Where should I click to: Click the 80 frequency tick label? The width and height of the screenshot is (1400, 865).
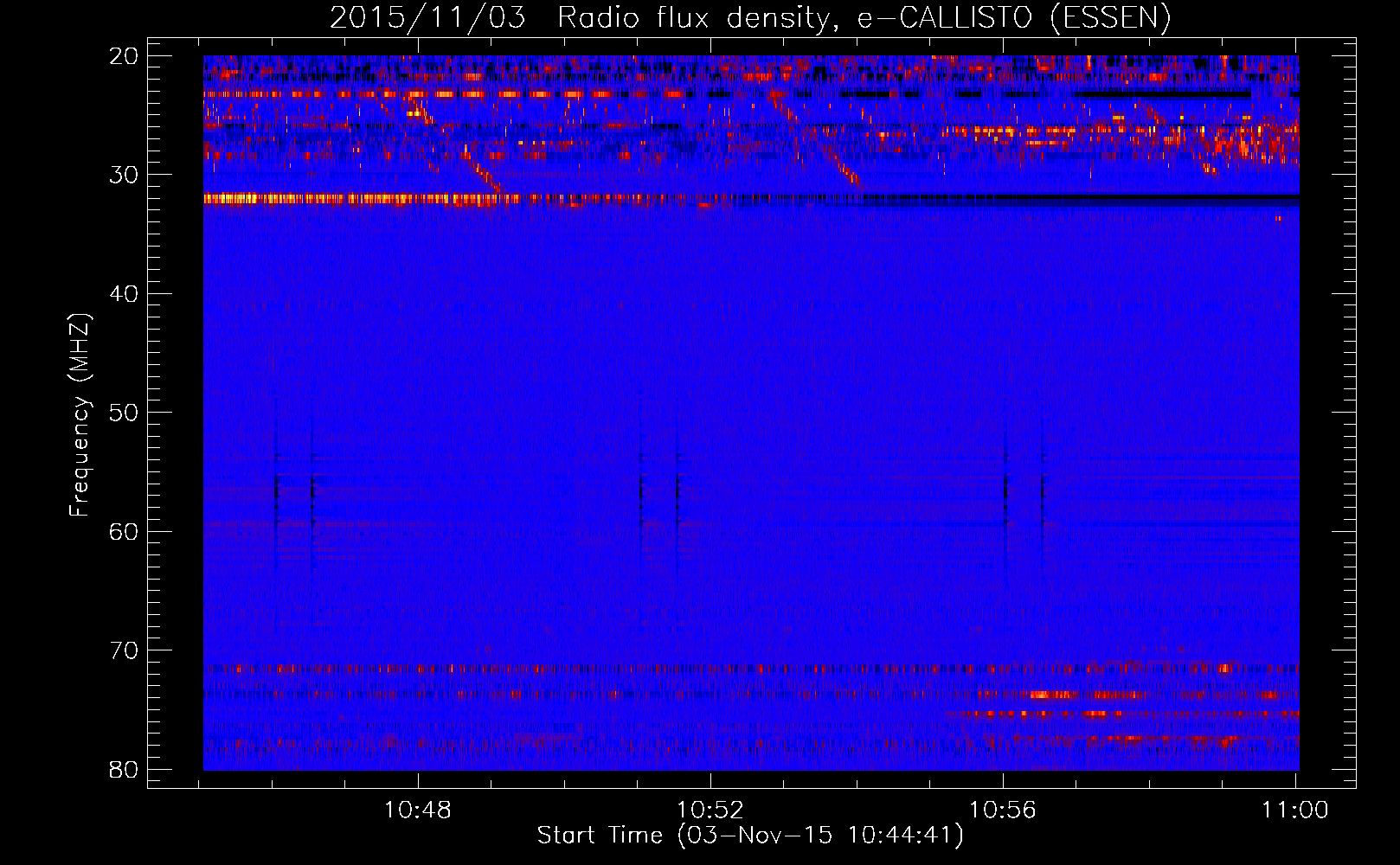125,769
